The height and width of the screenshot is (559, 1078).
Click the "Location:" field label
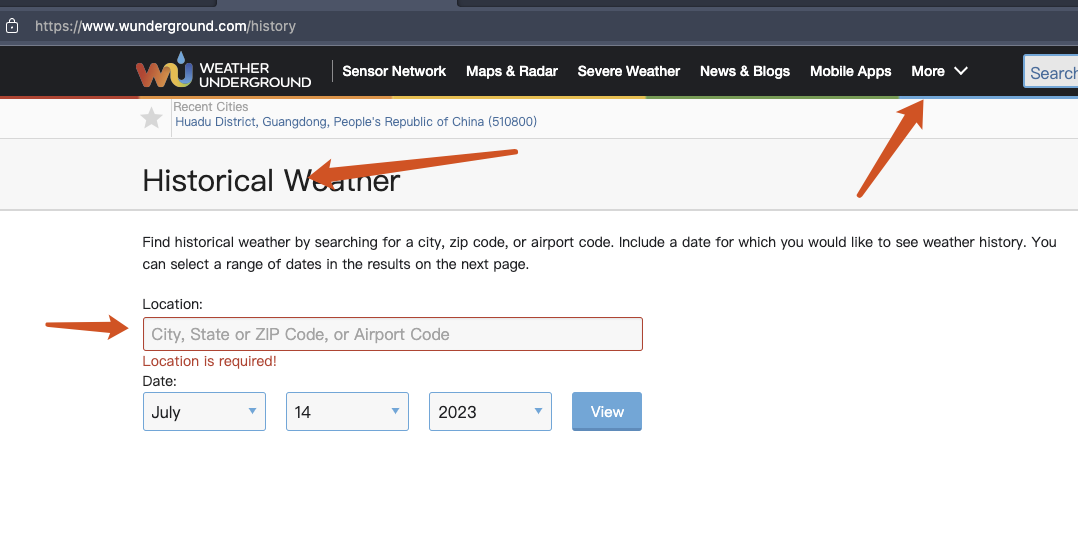(x=173, y=303)
